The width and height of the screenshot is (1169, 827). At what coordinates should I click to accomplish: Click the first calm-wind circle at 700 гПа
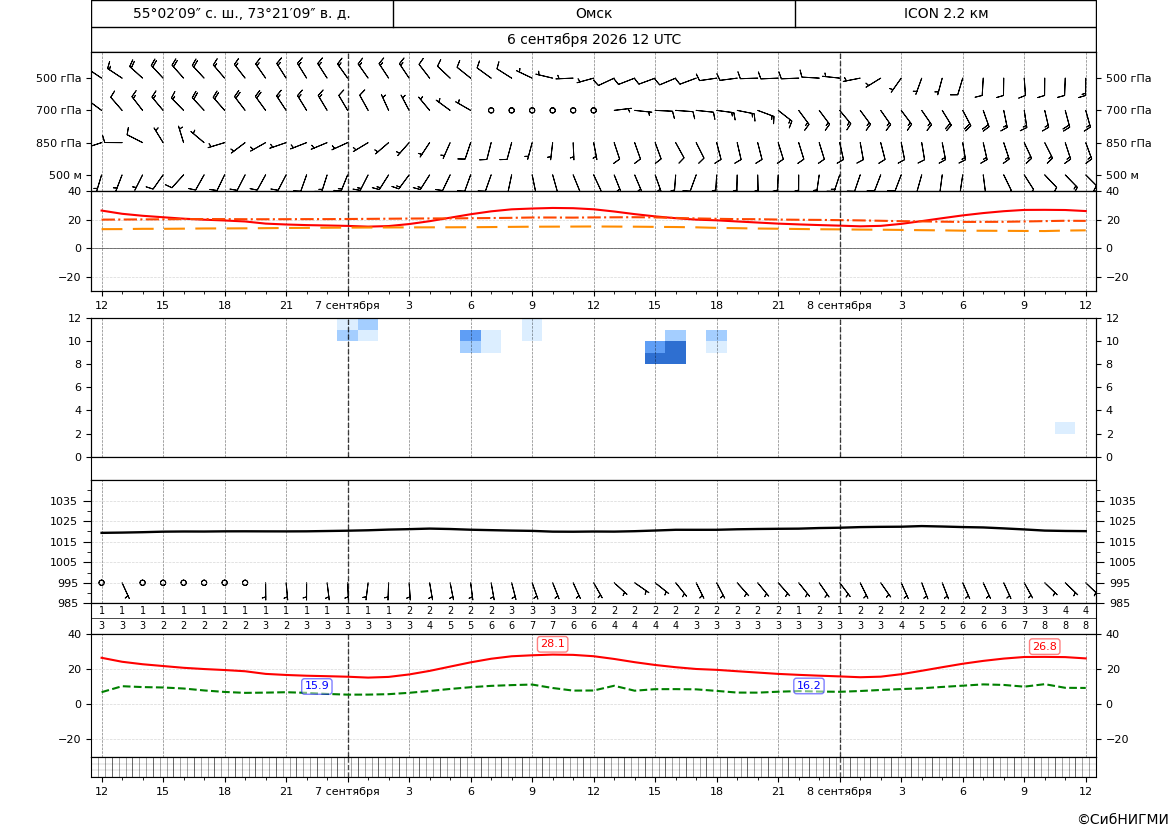(x=491, y=110)
